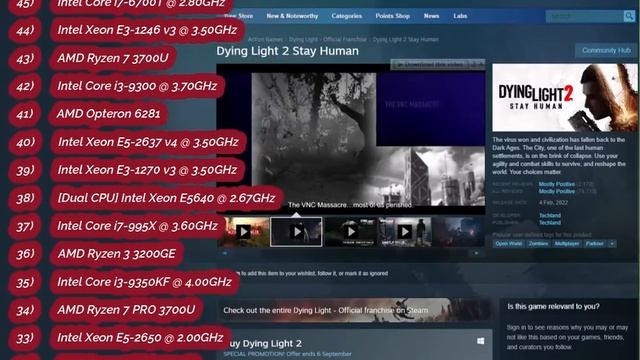Click rank number 33) badge
Image resolution: width=640 pixels, height=360 pixels.
25,338
